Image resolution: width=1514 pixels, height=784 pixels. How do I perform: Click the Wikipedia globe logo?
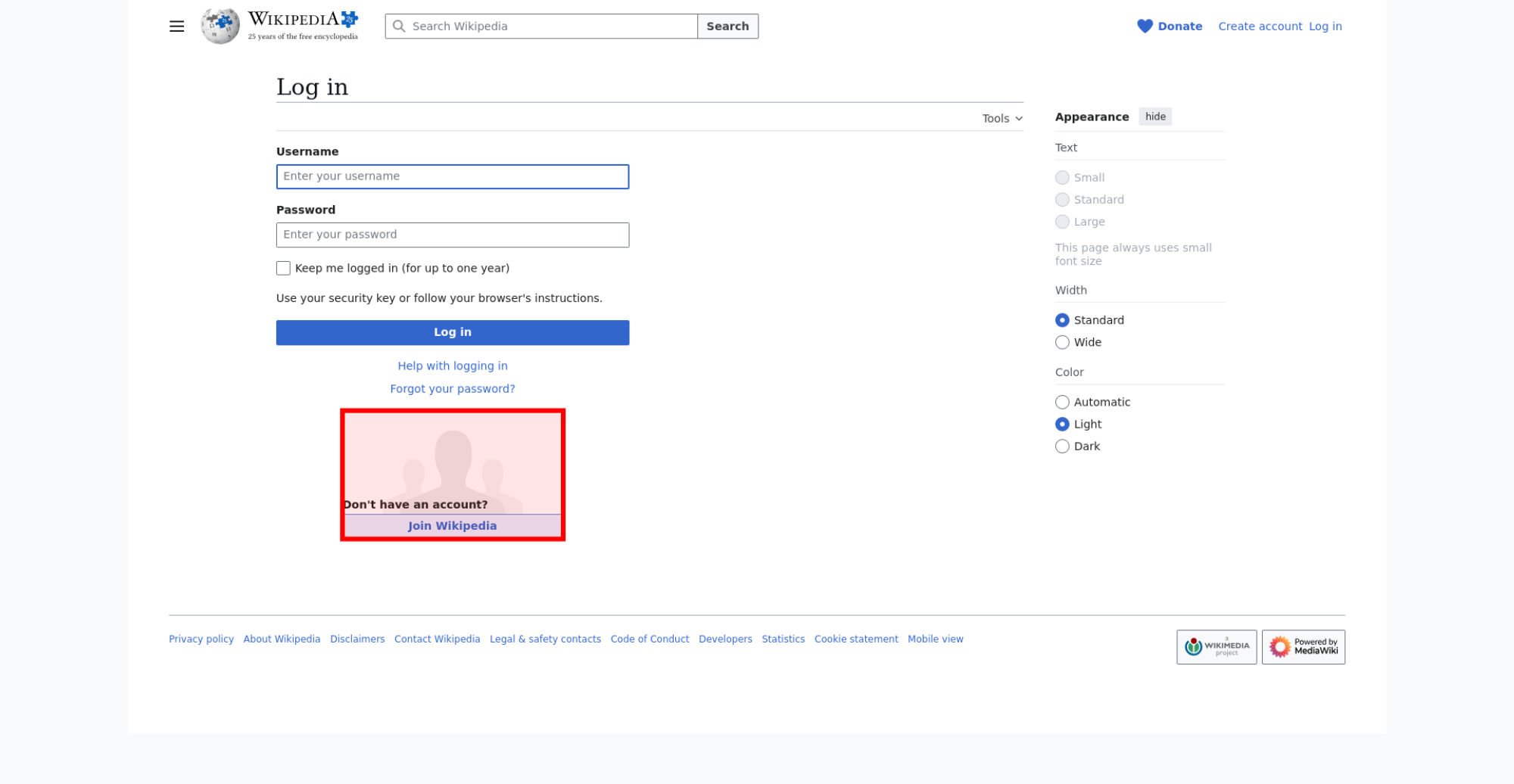tap(220, 26)
